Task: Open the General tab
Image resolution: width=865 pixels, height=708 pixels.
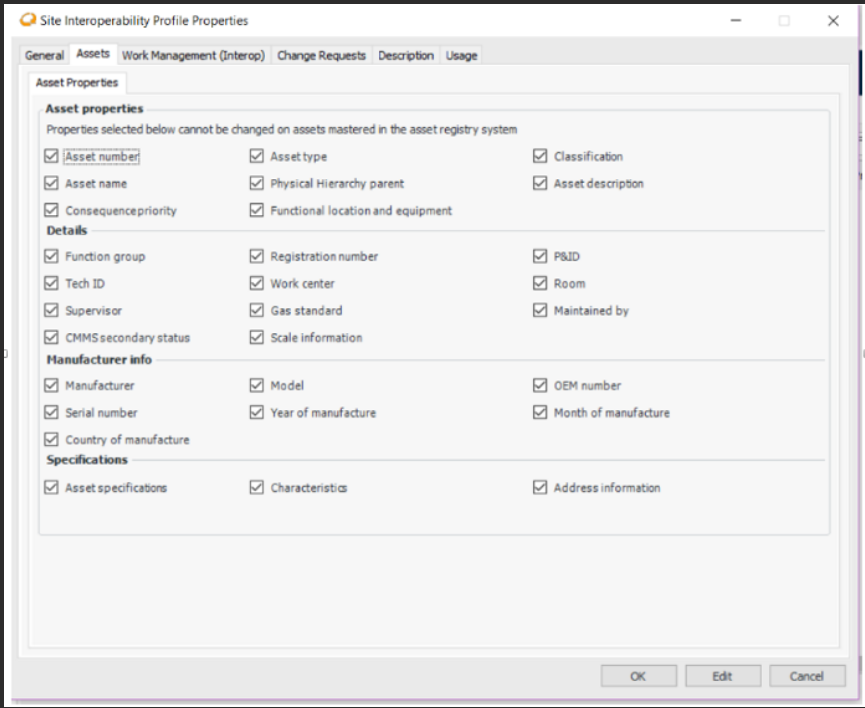Action: [44, 55]
